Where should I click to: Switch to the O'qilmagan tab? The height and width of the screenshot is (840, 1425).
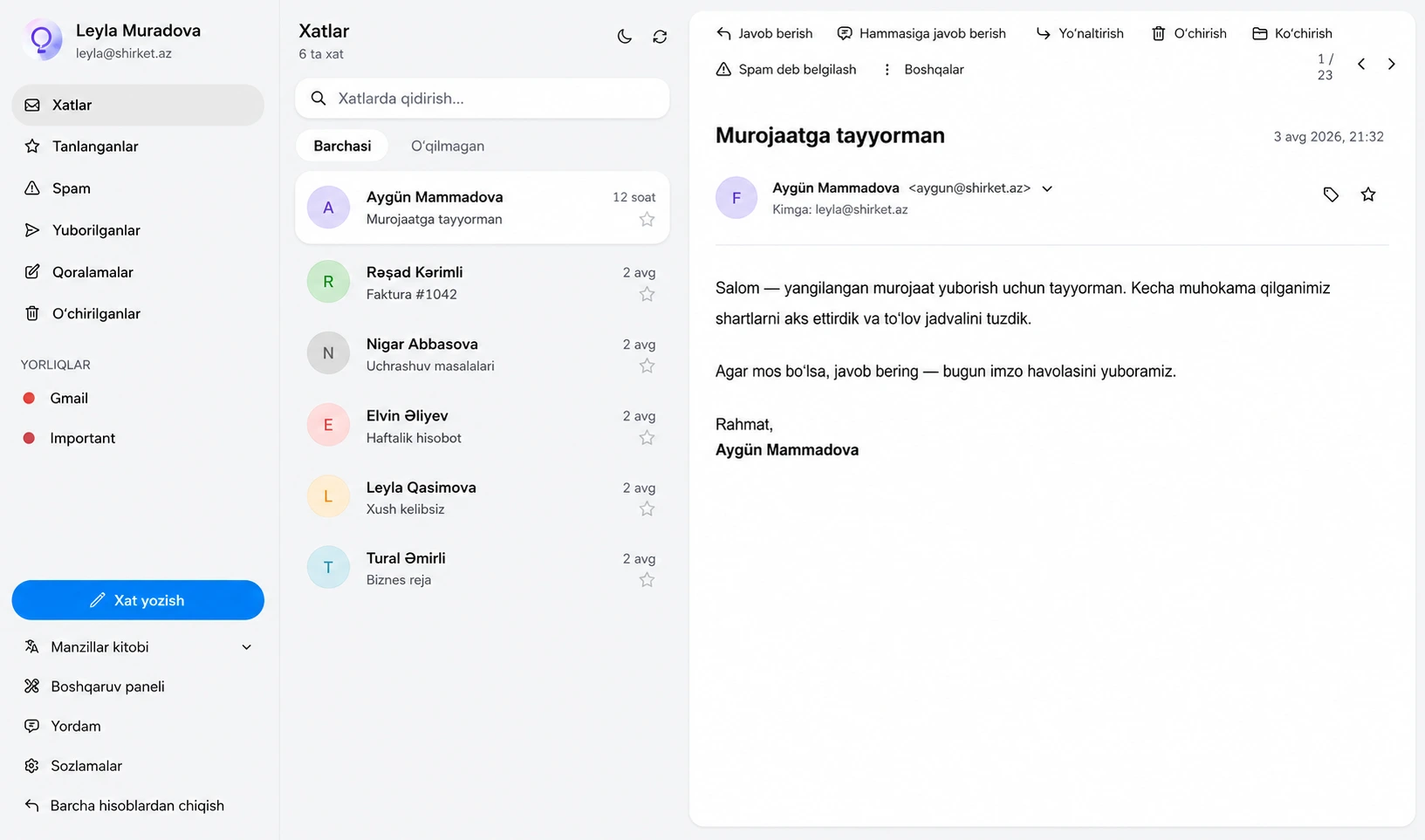point(448,147)
